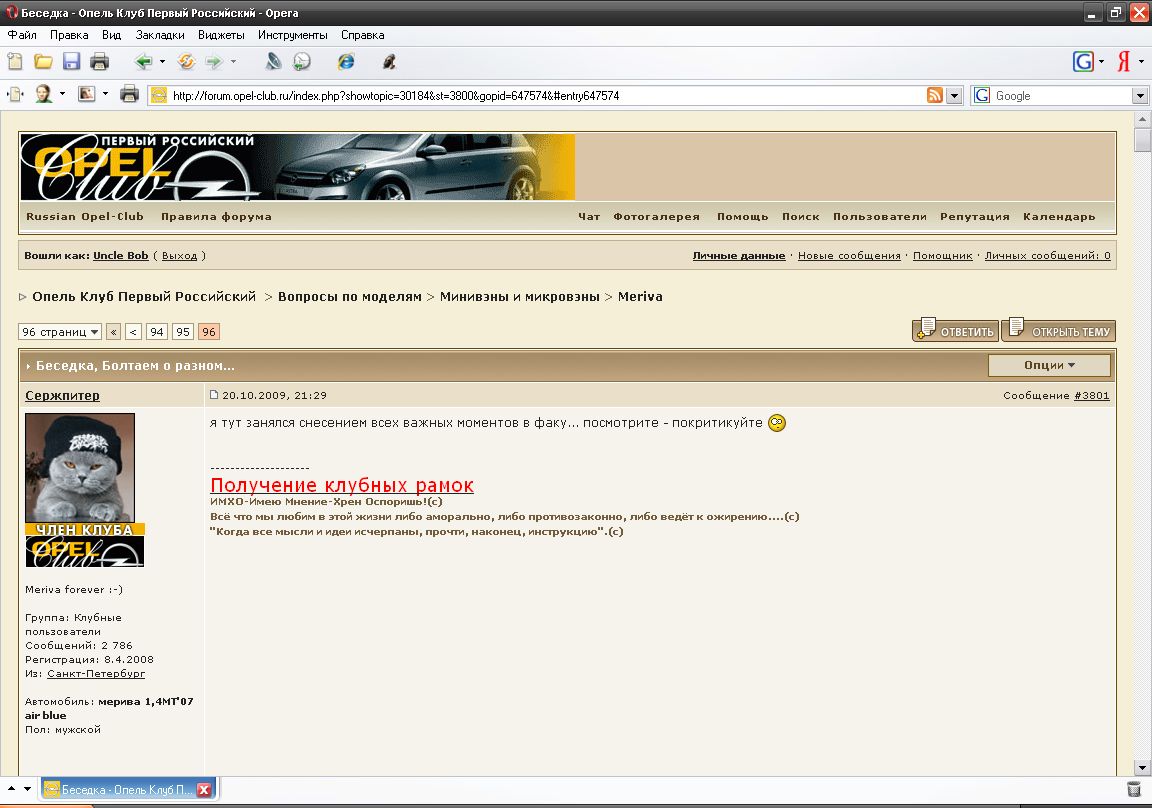Click the Санкт-Петербург location link

point(96,674)
